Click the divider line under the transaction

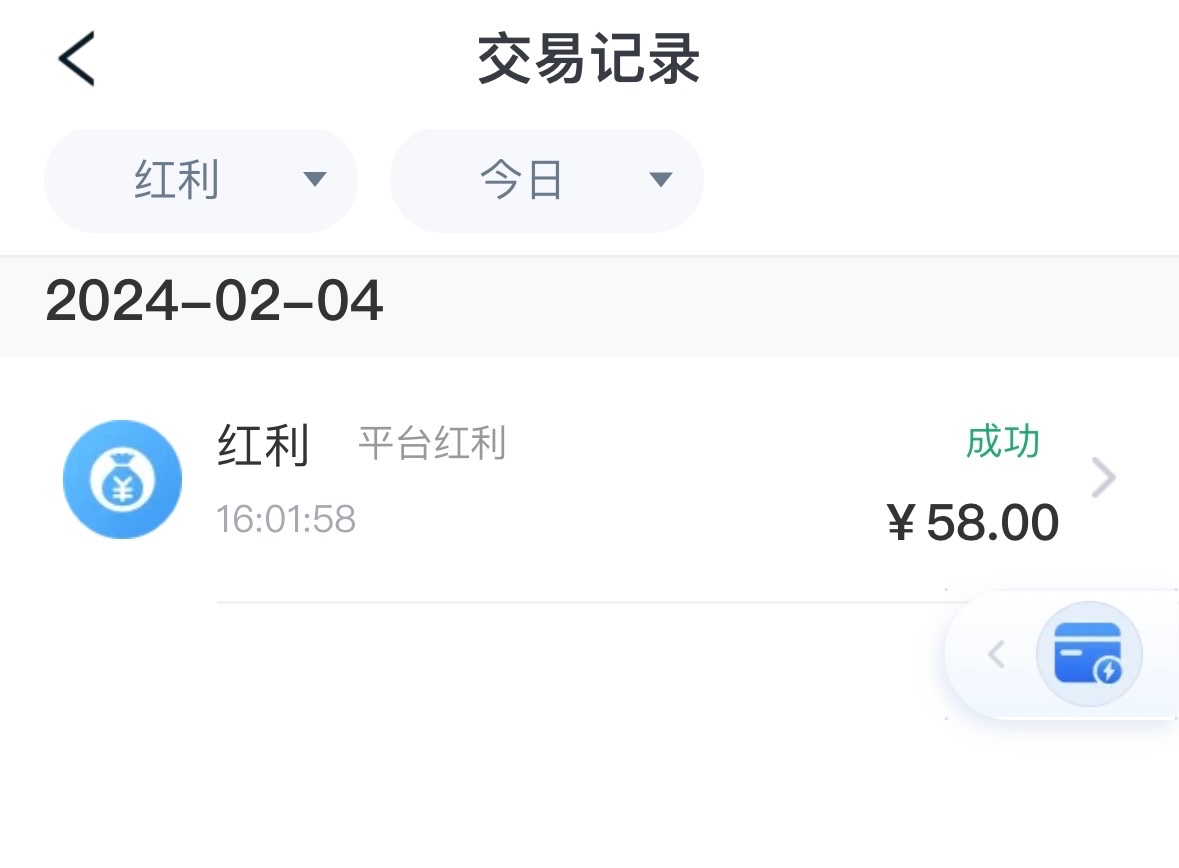580,603
